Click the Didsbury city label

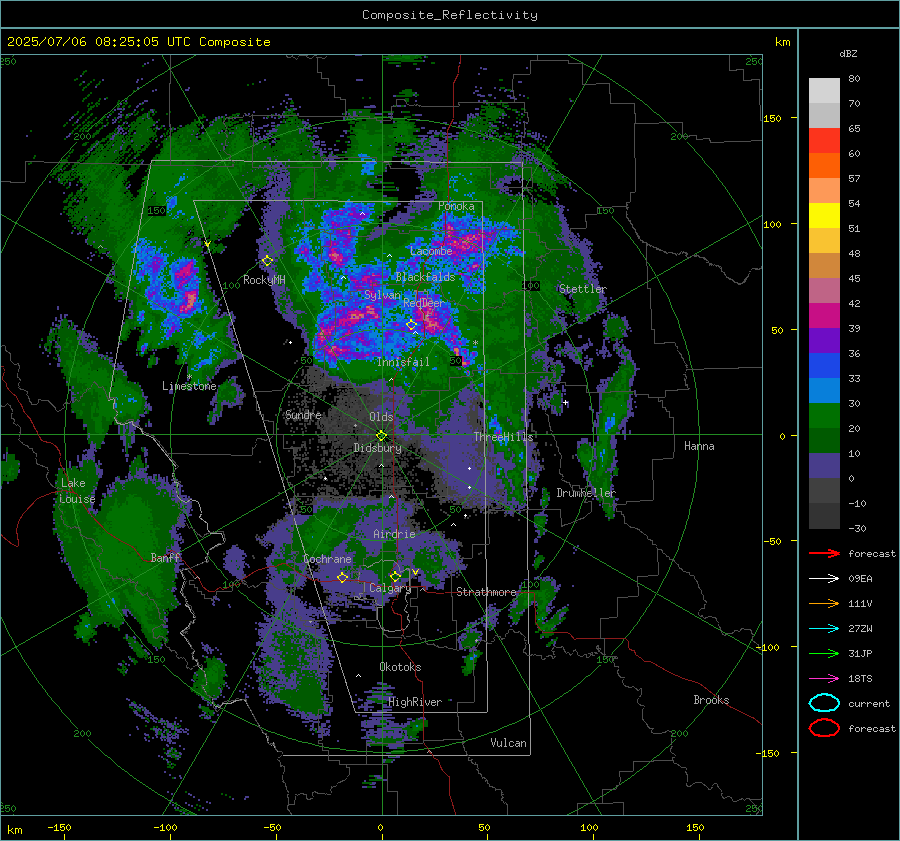[x=377, y=448]
